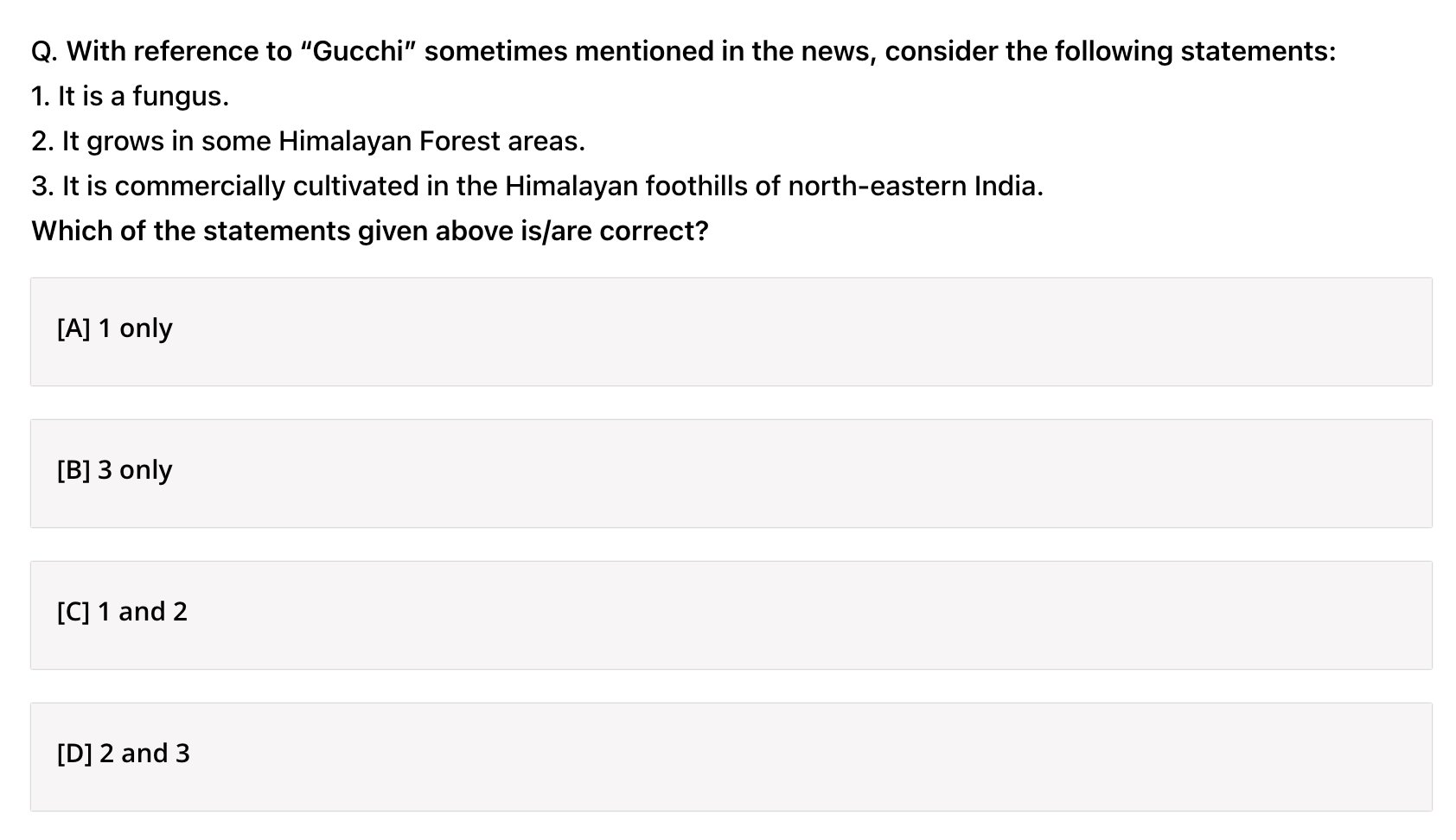
Task: Click the word "Gucchi" in the question
Action: (357, 52)
